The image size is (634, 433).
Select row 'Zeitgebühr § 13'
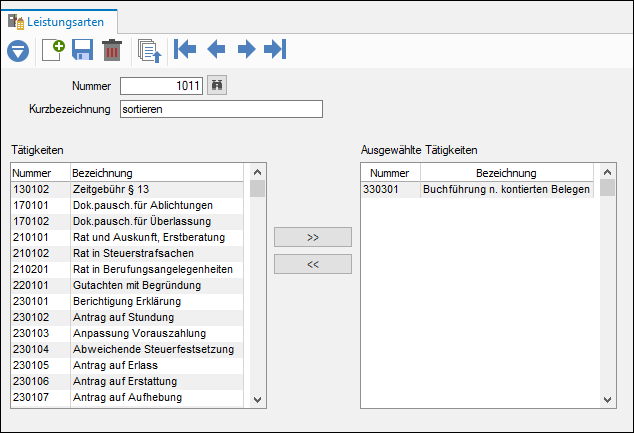pyautogui.click(x=127, y=189)
